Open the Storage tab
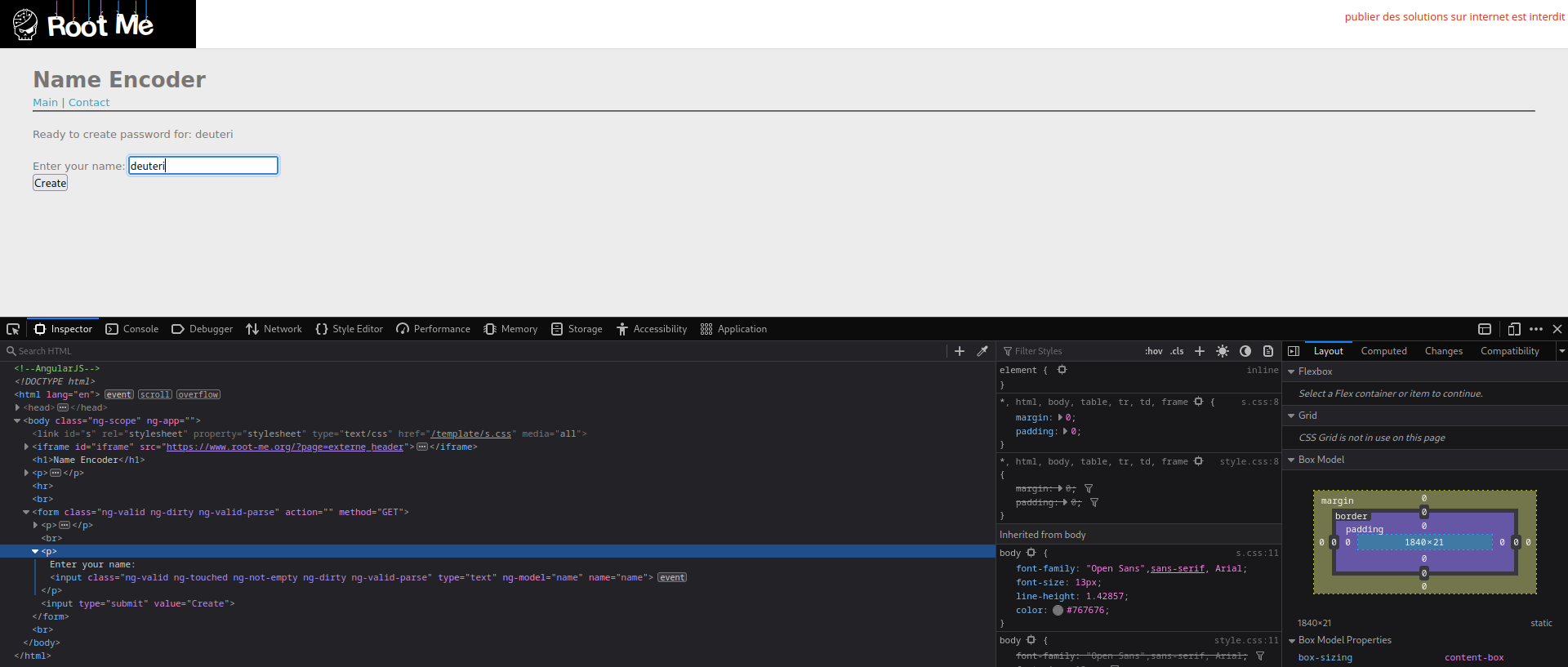1568x667 pixels. pos(577,329)
